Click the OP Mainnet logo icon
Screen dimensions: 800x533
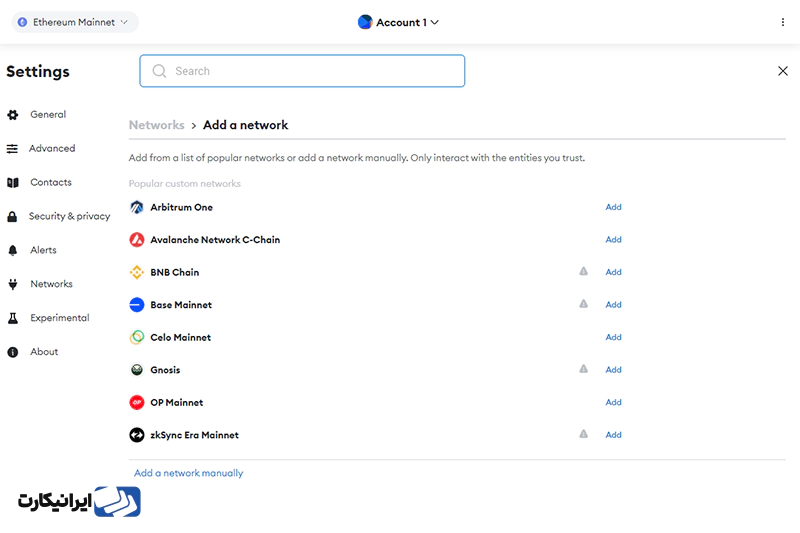(137, 402)
